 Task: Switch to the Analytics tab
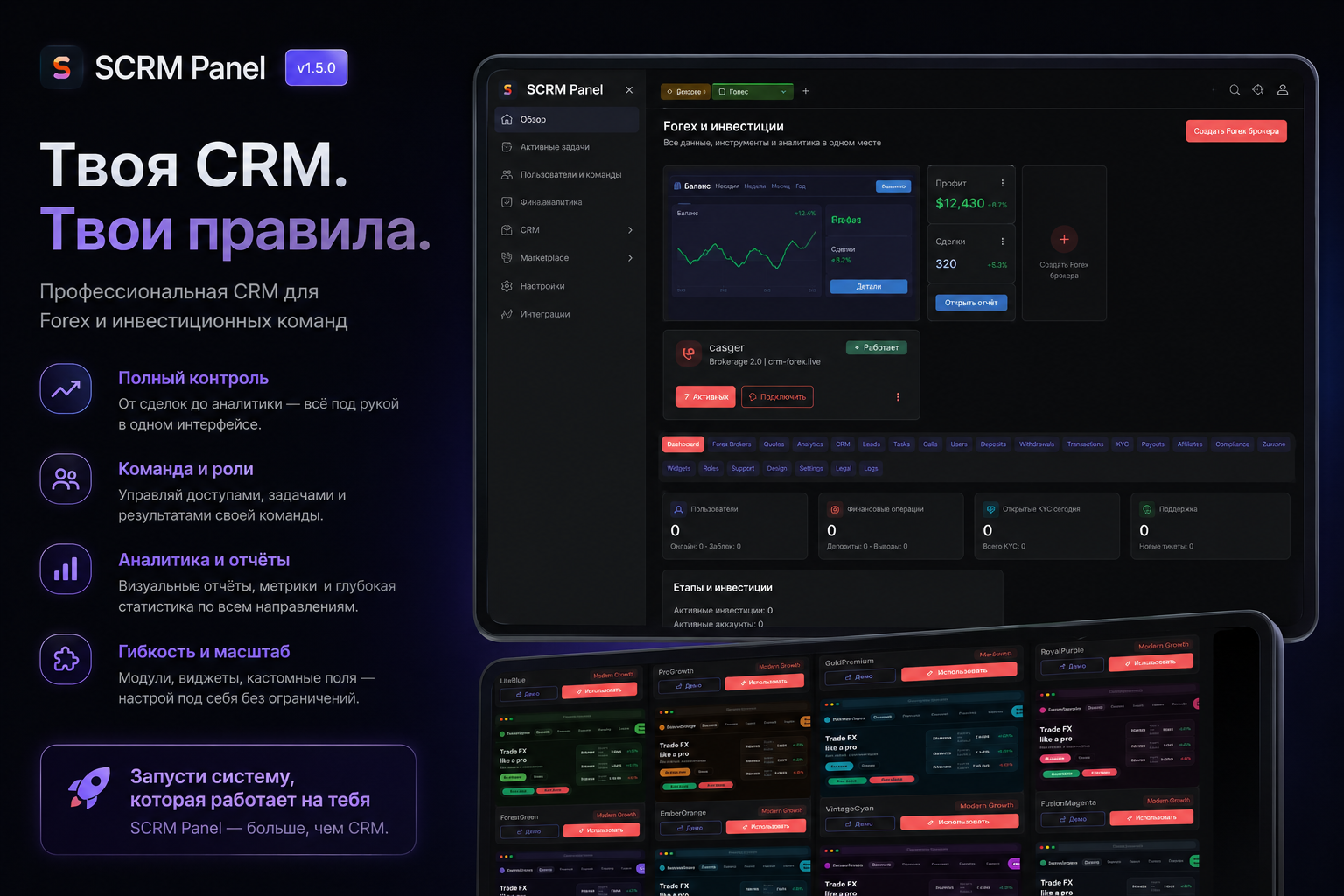coord(809,444)
